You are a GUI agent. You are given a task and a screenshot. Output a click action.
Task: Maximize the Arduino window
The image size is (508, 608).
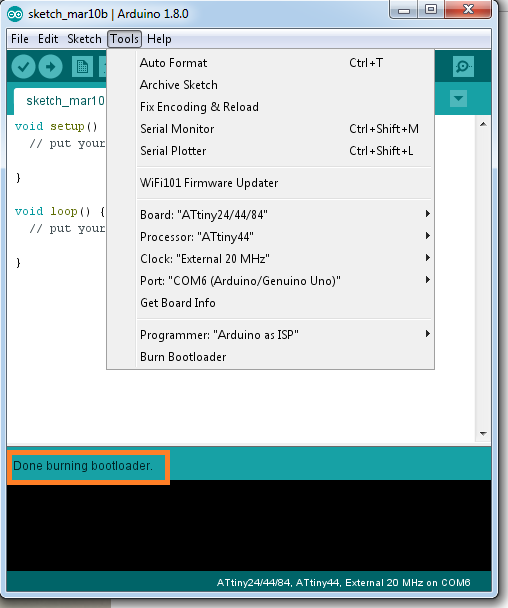[431, 9]
